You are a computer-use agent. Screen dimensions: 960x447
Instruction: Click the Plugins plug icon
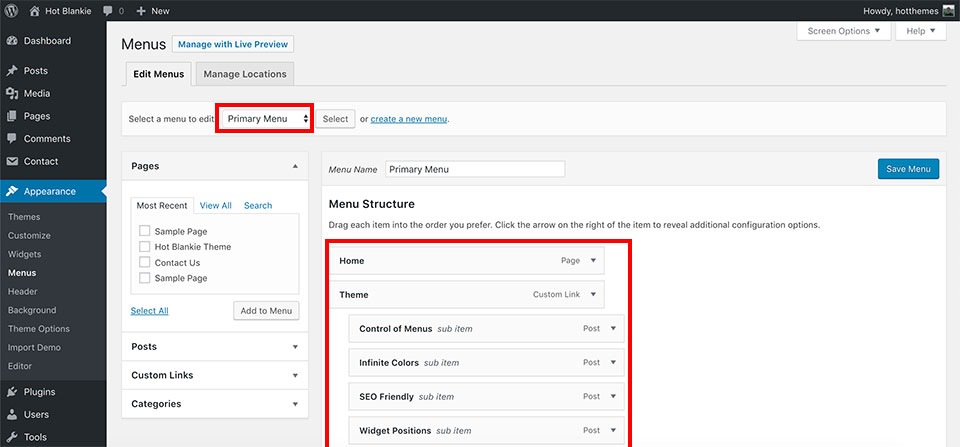[x=12, y=392]
